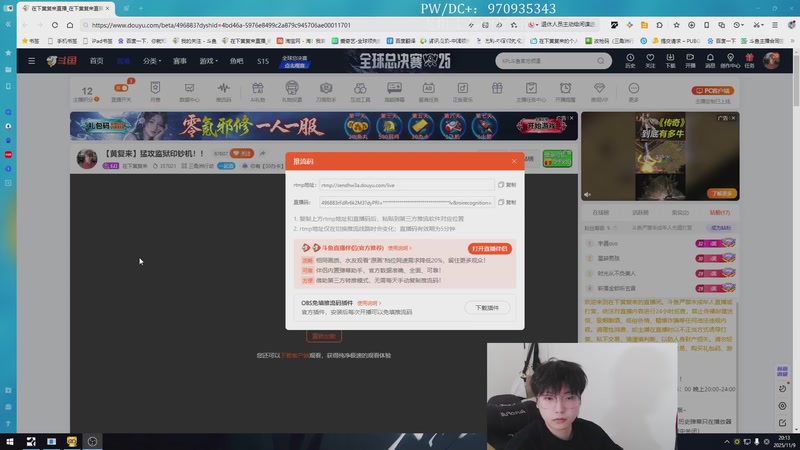
Task: Close the 推流码 dialog
Action: pos(514,161)
